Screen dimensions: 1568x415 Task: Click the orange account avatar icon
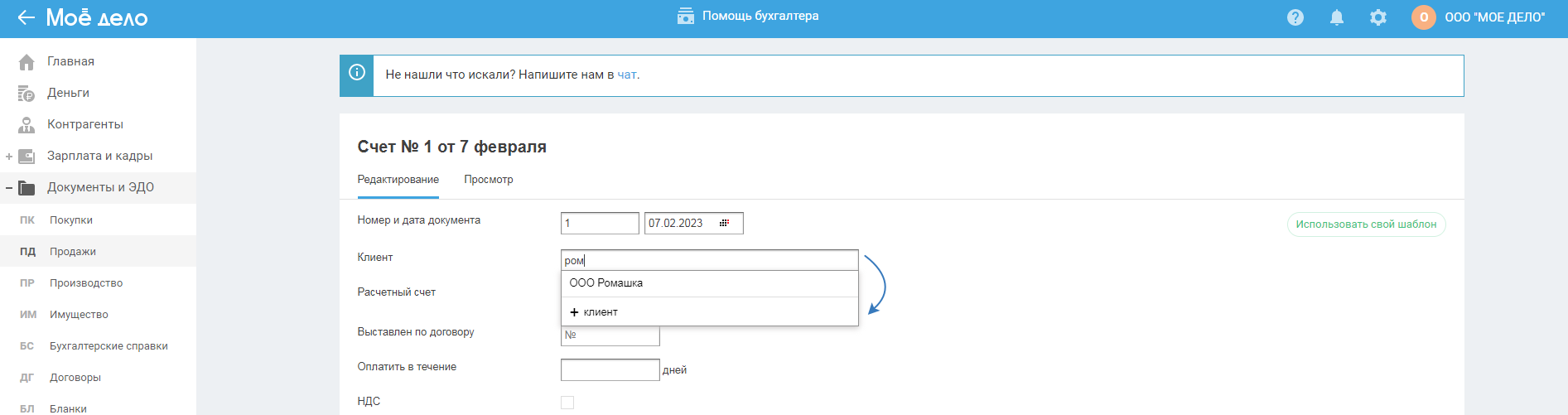(1423, 17)
